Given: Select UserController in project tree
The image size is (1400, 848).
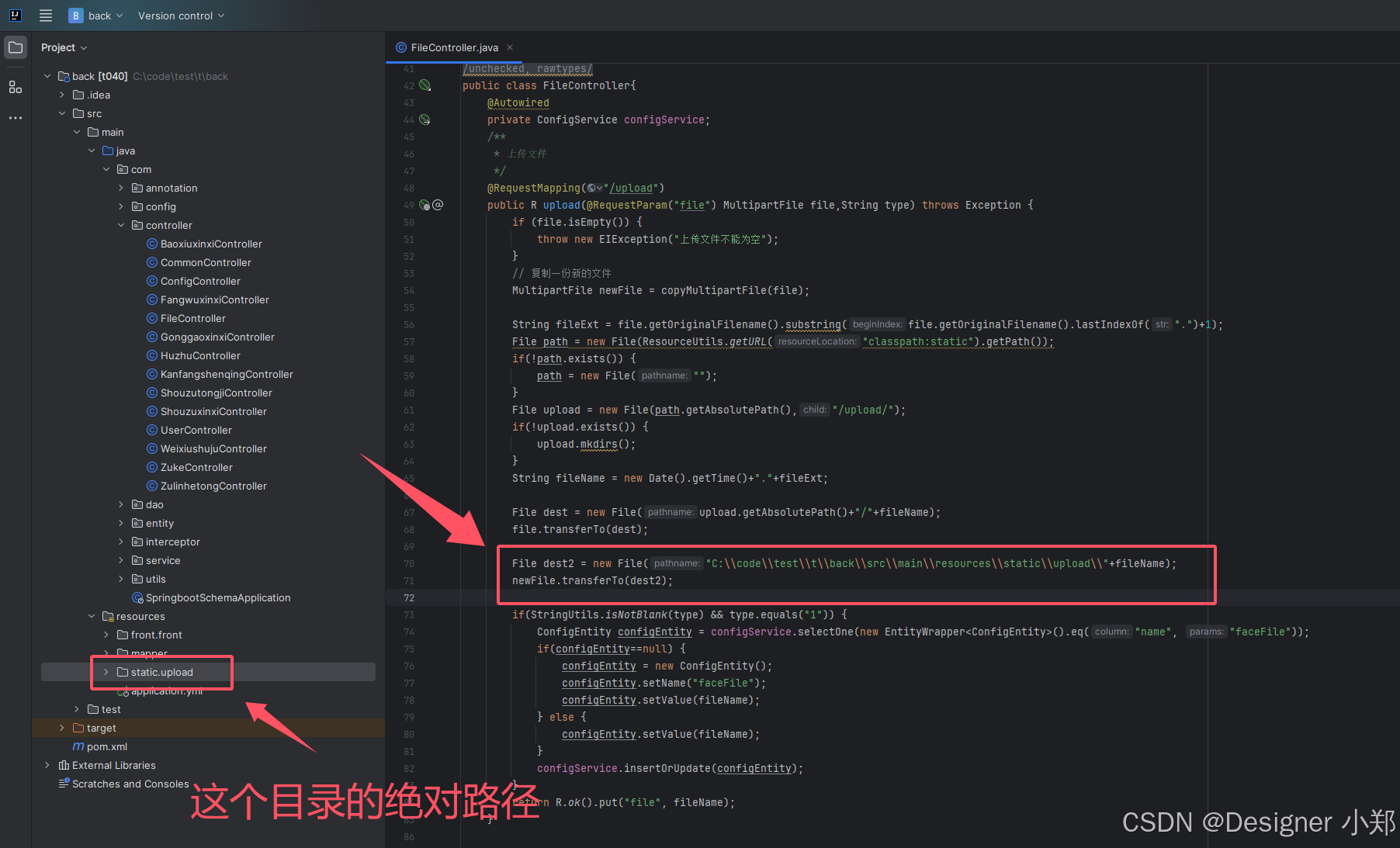Looking at the screenshot, I should (x=196, y=430).
